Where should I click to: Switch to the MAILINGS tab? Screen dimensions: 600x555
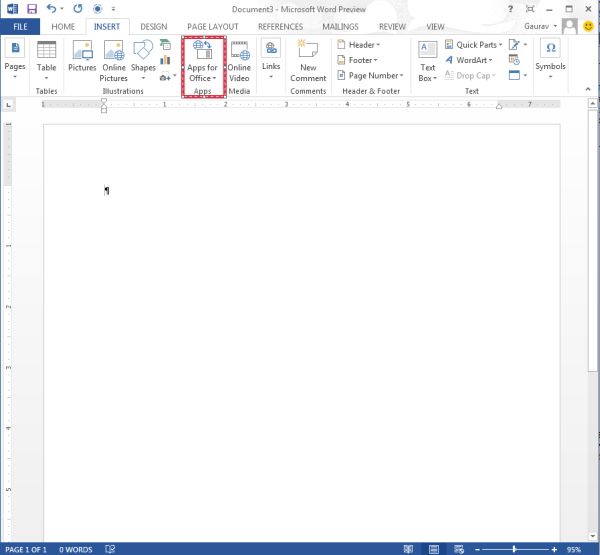point(340,27)
